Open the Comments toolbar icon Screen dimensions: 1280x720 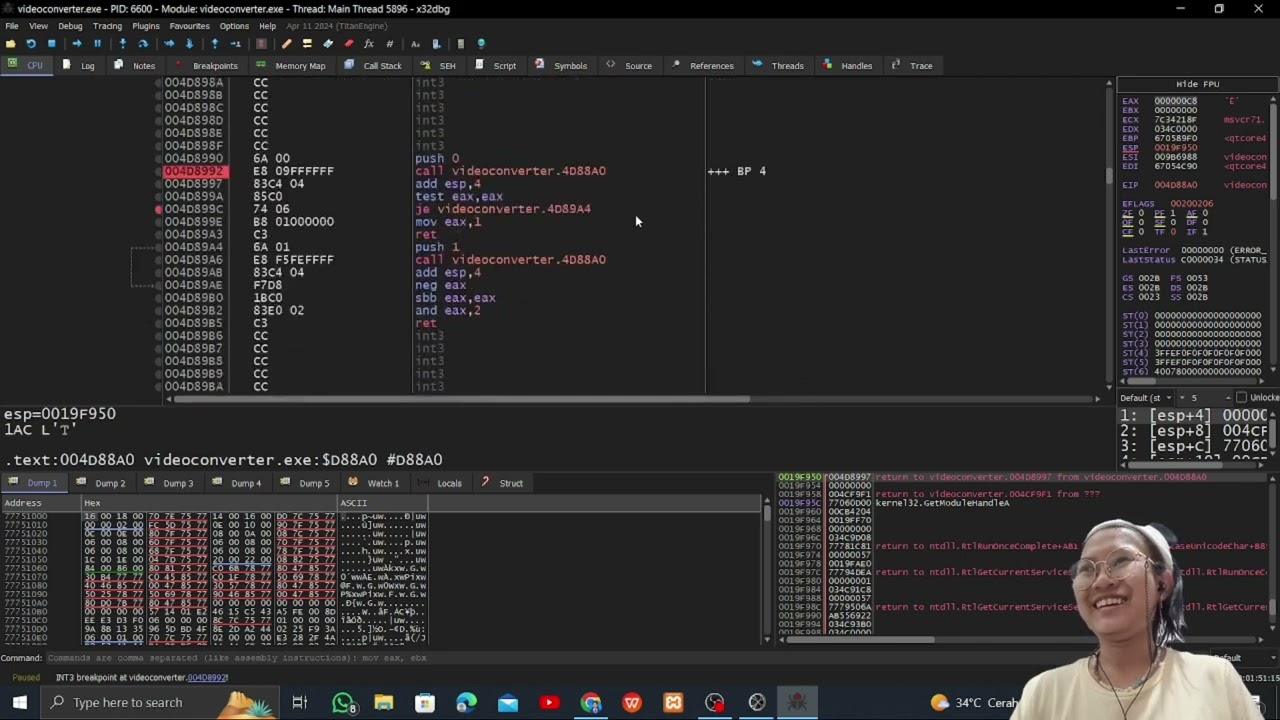pyautogui.click(x=307, y=44)
